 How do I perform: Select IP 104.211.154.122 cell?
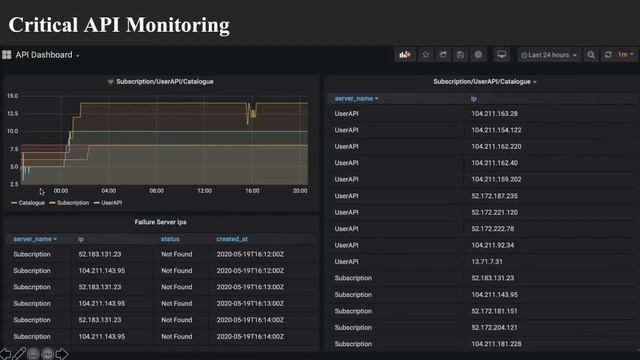496,130
